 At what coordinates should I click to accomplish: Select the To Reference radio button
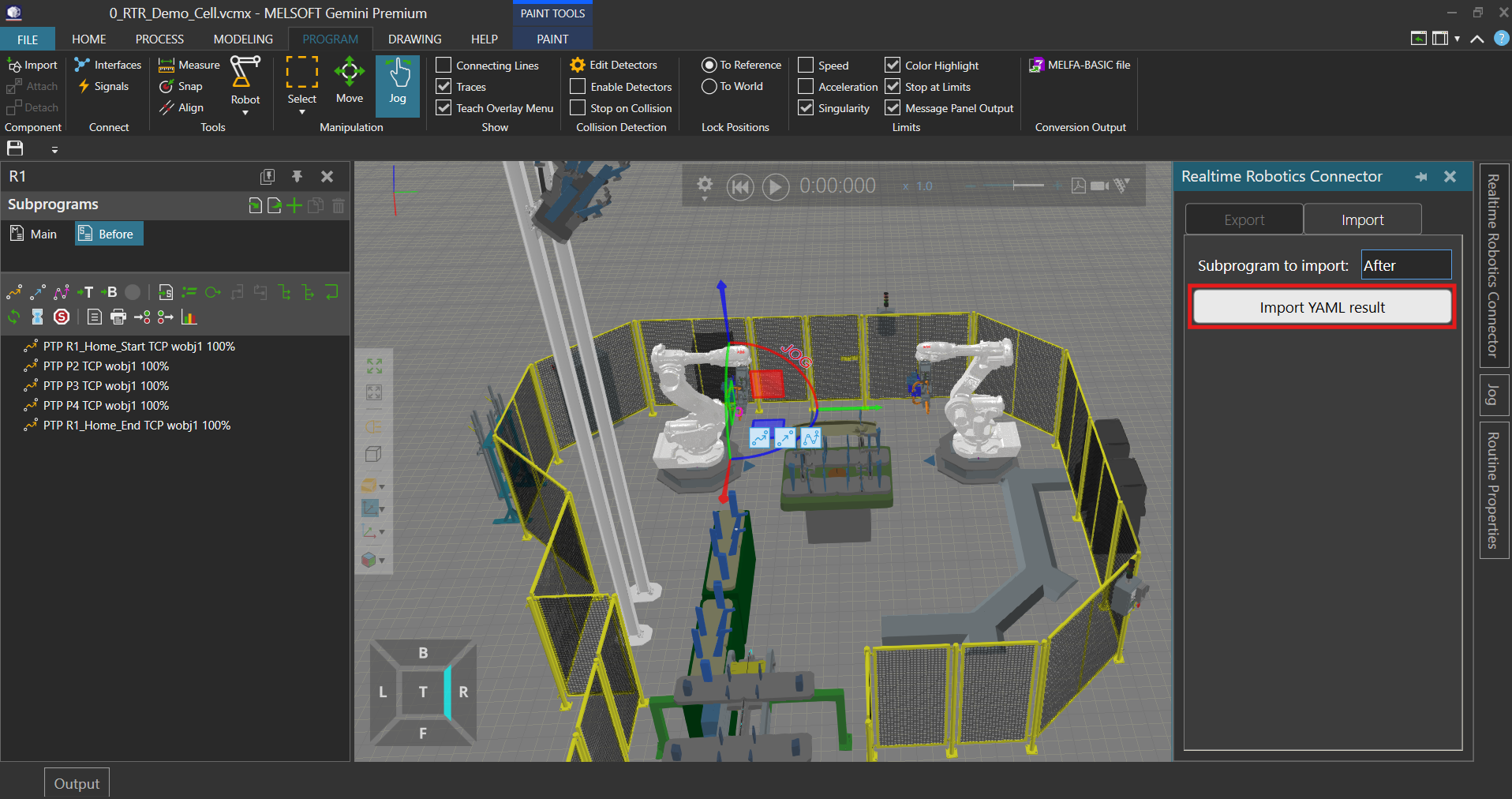709,65
